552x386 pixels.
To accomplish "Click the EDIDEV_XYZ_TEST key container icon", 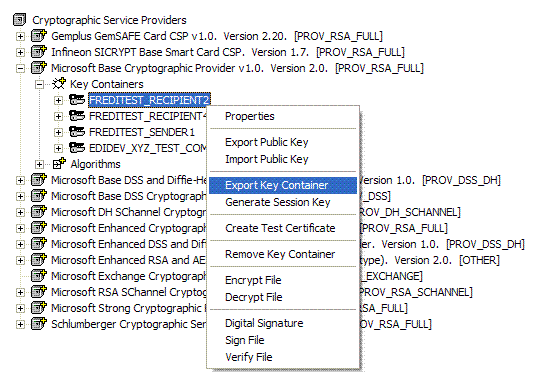I will pos(77,148).
